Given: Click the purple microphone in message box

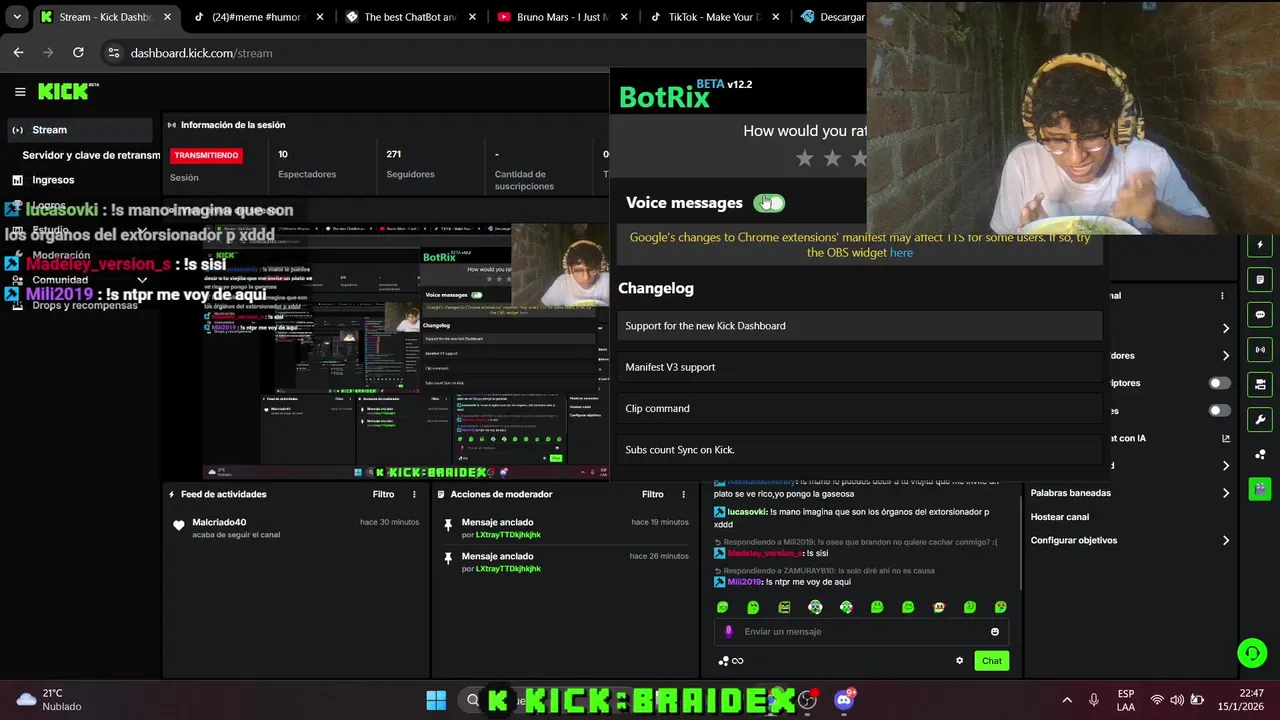Looking at the screenshot, I should (x=728, y=632).
